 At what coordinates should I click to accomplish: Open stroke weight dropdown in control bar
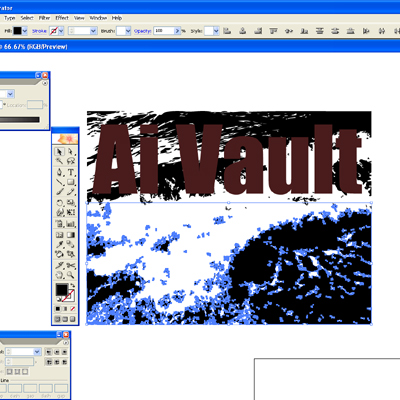click(x=93, y=31)
